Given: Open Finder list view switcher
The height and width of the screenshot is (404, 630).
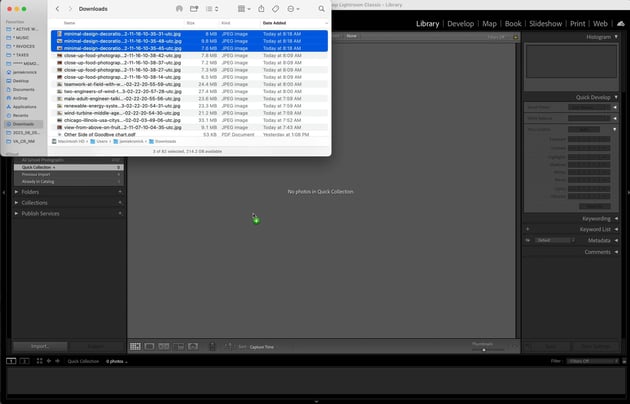Looking at the screenshot, I should (212, 9).
